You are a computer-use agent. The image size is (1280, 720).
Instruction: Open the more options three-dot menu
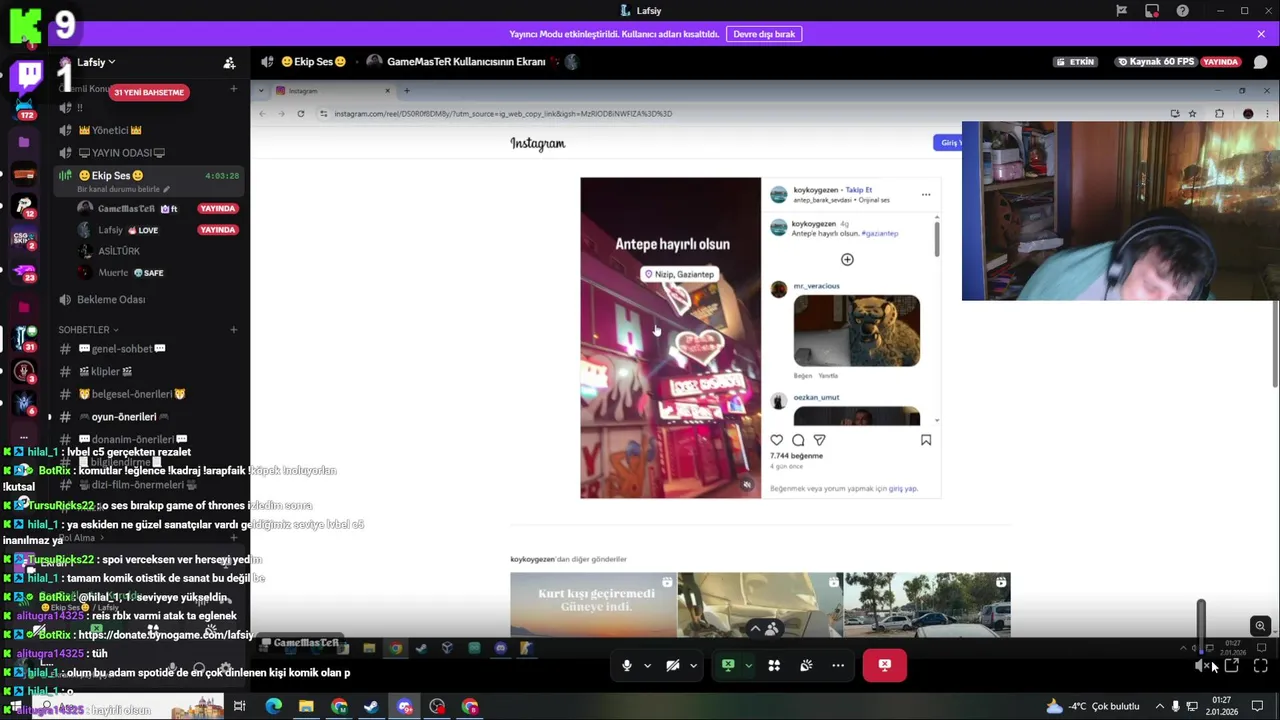tap(838, 666)
